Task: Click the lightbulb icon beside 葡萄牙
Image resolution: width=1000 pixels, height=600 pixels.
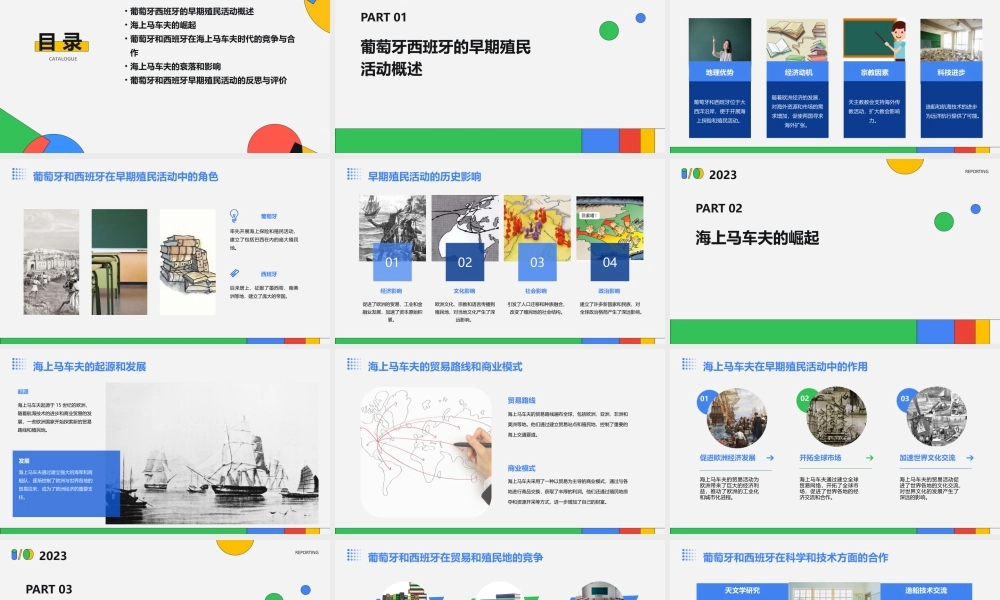Action: pyautogui.click(x=234, y=216)
